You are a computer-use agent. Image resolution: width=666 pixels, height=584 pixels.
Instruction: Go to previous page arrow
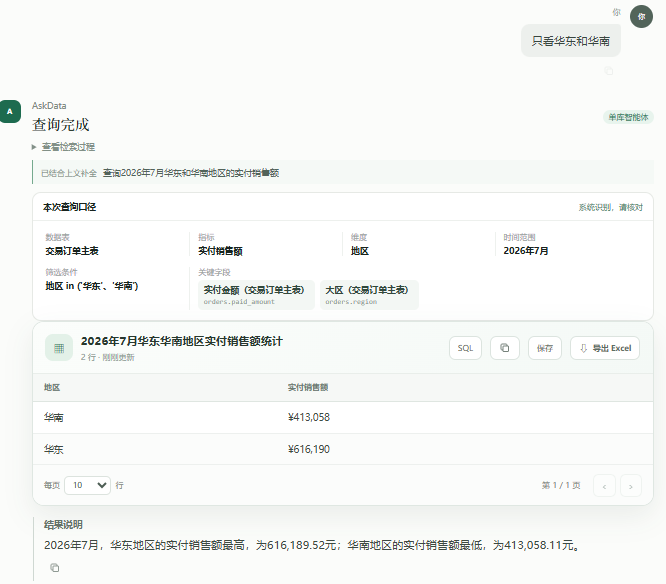coord(604,486)
